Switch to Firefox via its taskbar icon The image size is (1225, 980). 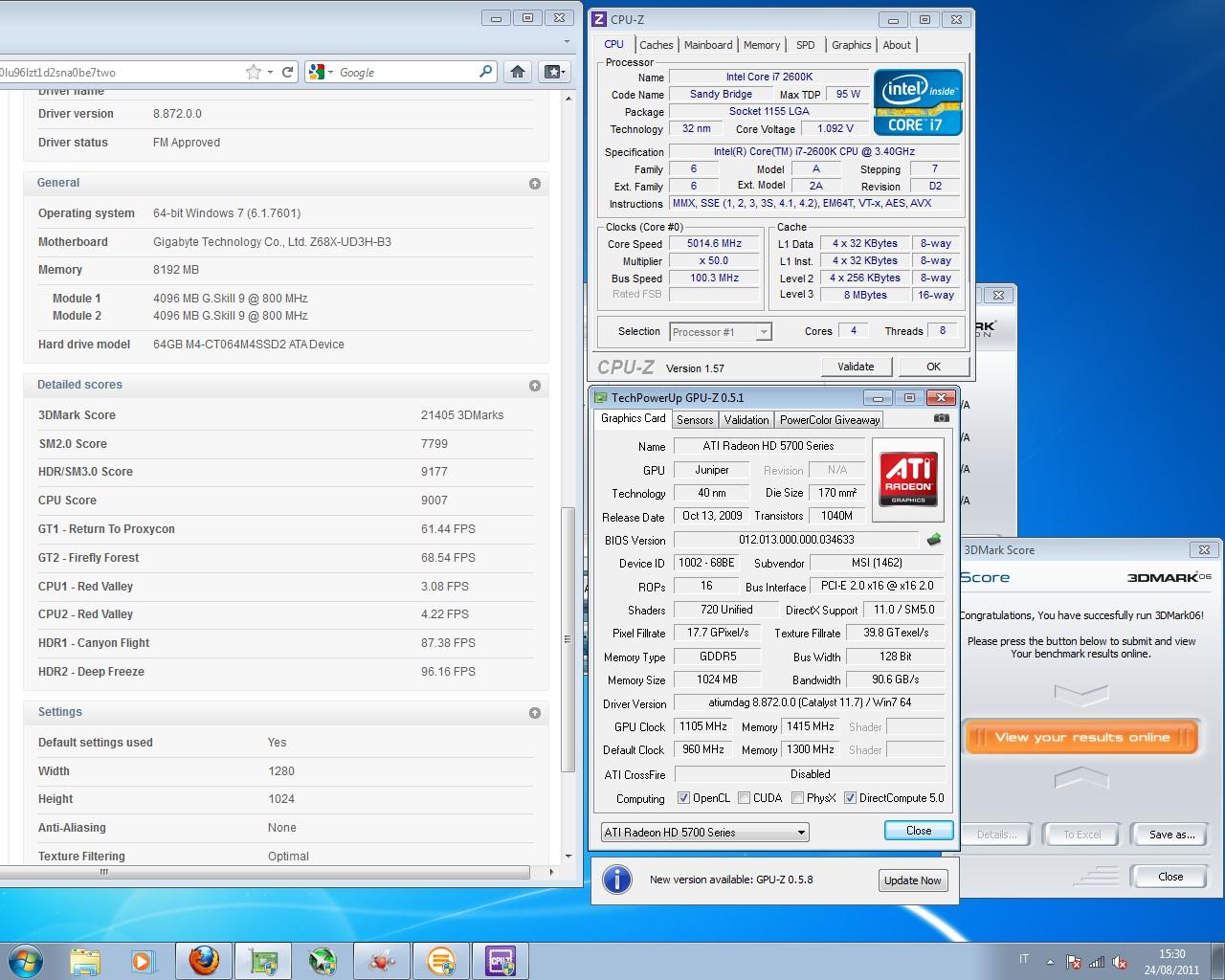[203, 960]
